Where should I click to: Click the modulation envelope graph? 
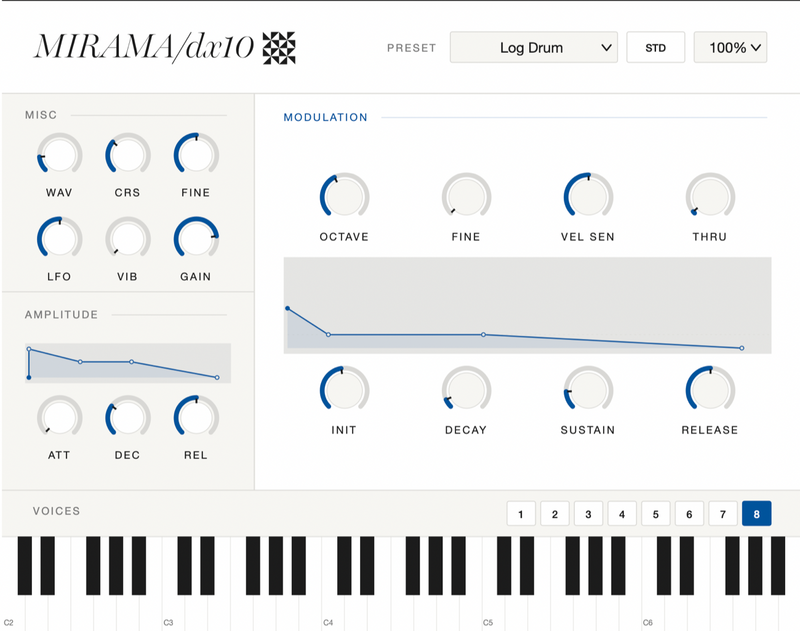click(x=528, y=305)
